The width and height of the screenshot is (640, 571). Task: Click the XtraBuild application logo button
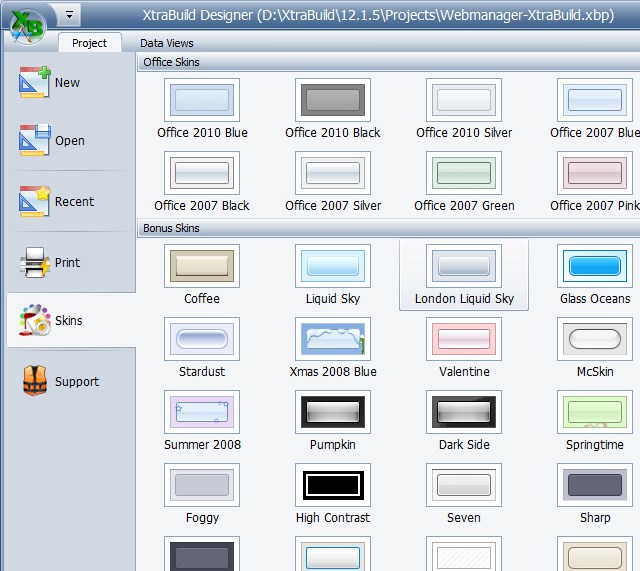[27, 27]
